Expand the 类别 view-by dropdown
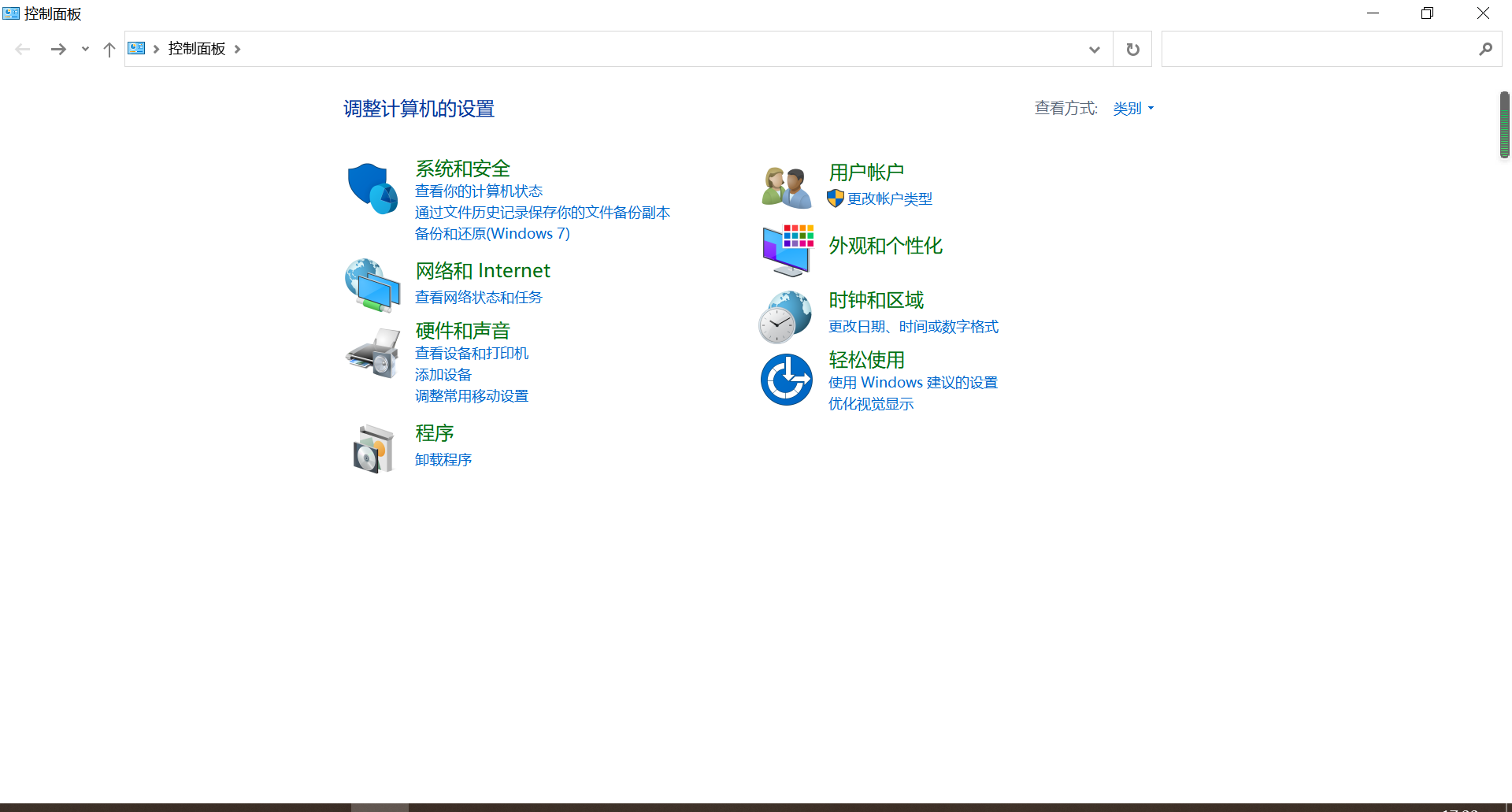Screen dimensions: 1512x812 1133,109
